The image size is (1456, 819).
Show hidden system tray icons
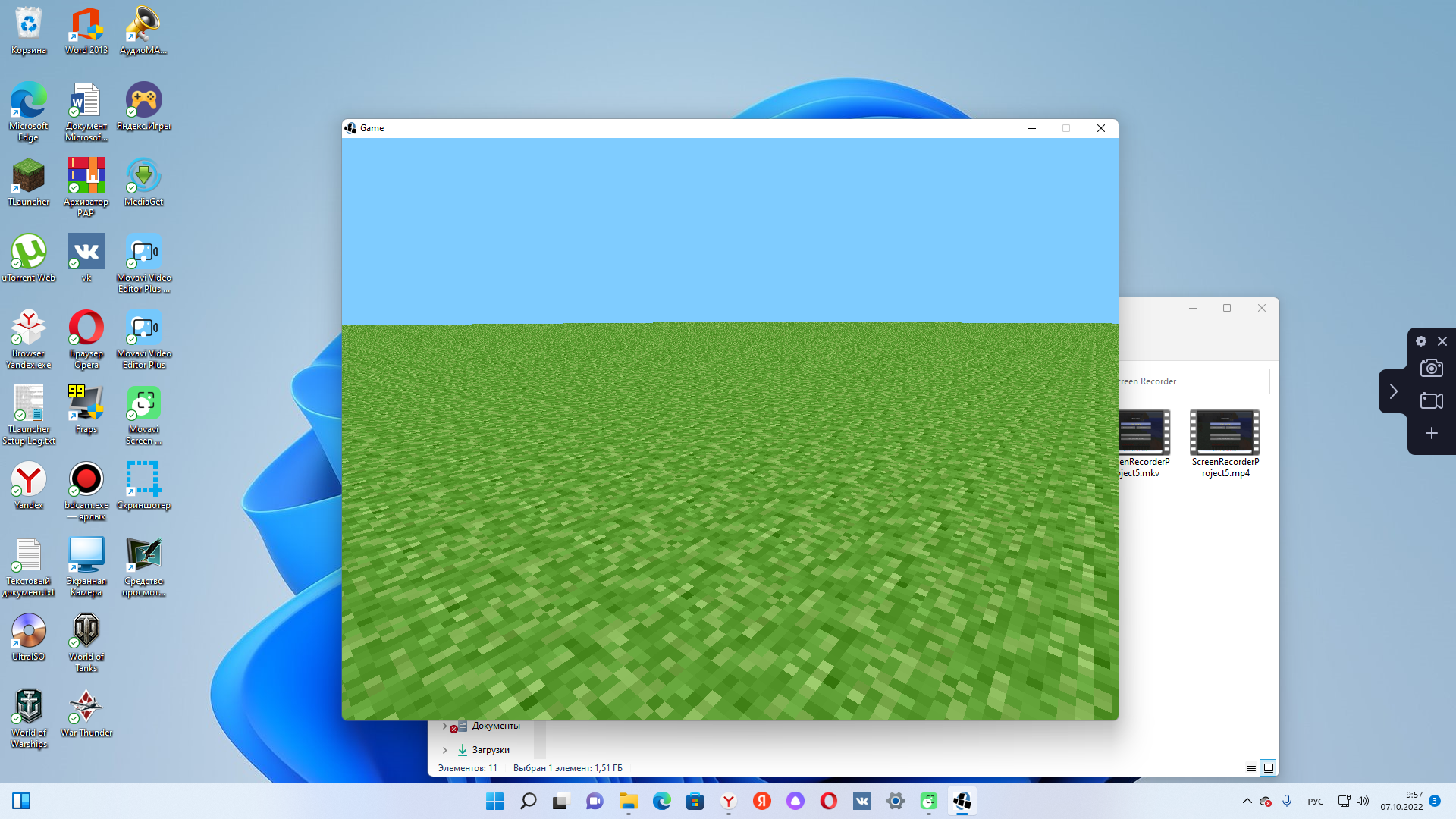tap(1247, 801)
